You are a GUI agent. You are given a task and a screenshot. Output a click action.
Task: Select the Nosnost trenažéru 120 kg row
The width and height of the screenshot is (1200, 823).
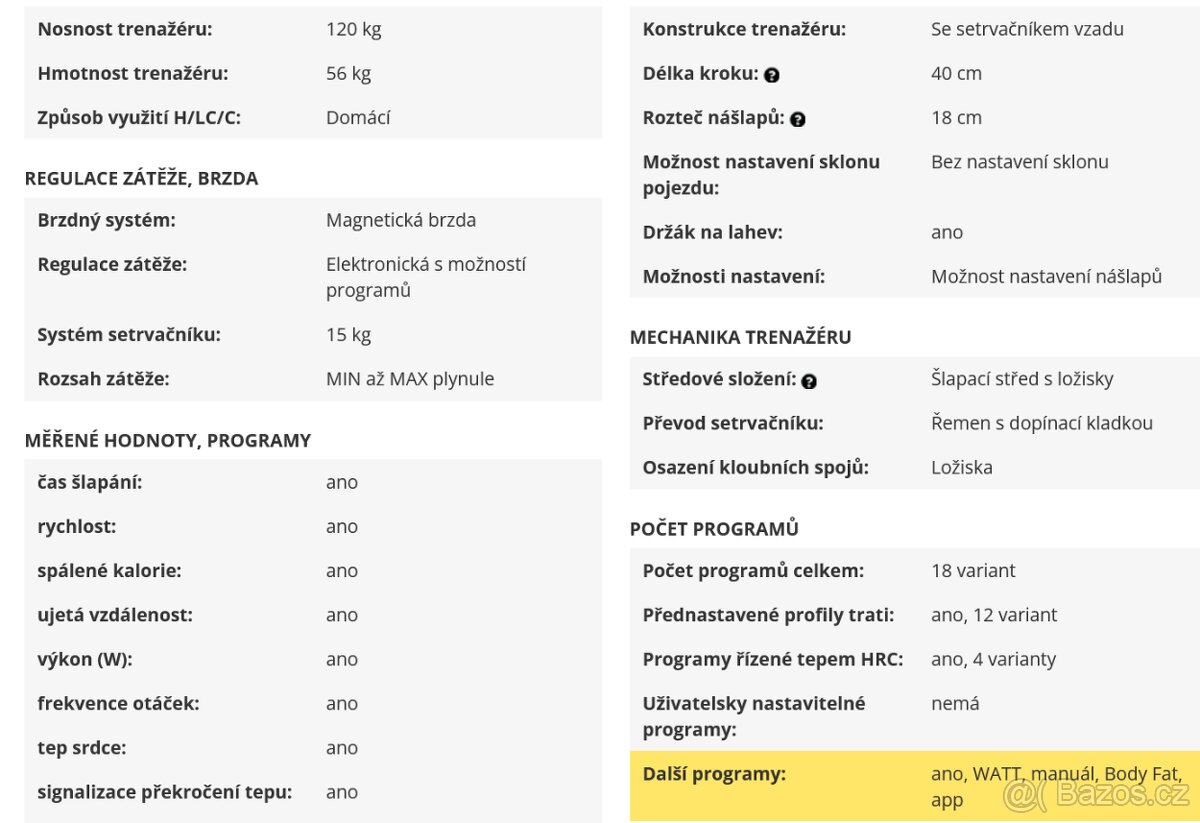(x=313, y=29)
